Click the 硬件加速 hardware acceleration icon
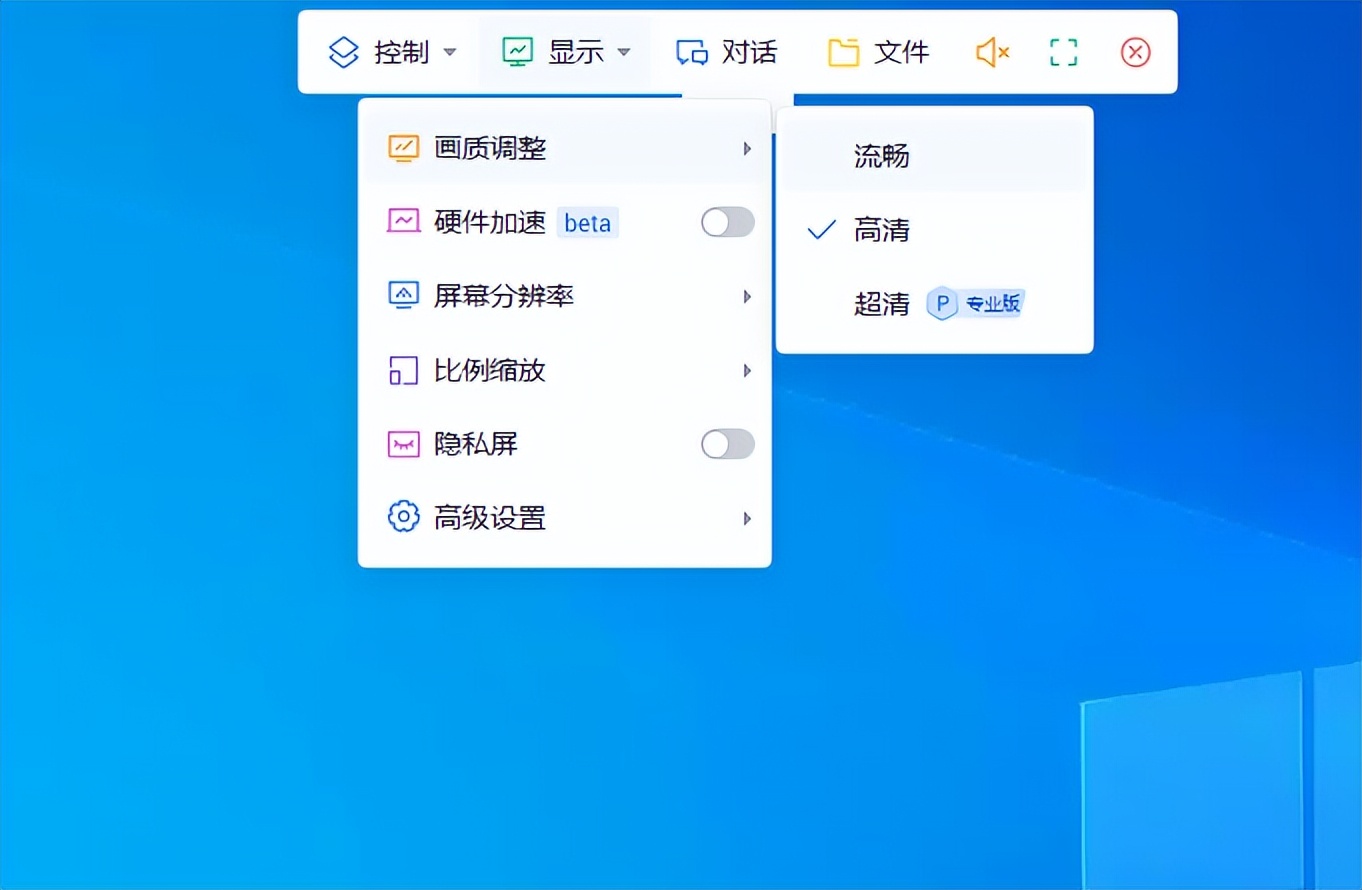Screen dimensions: 1362x890 coord(402,222)
